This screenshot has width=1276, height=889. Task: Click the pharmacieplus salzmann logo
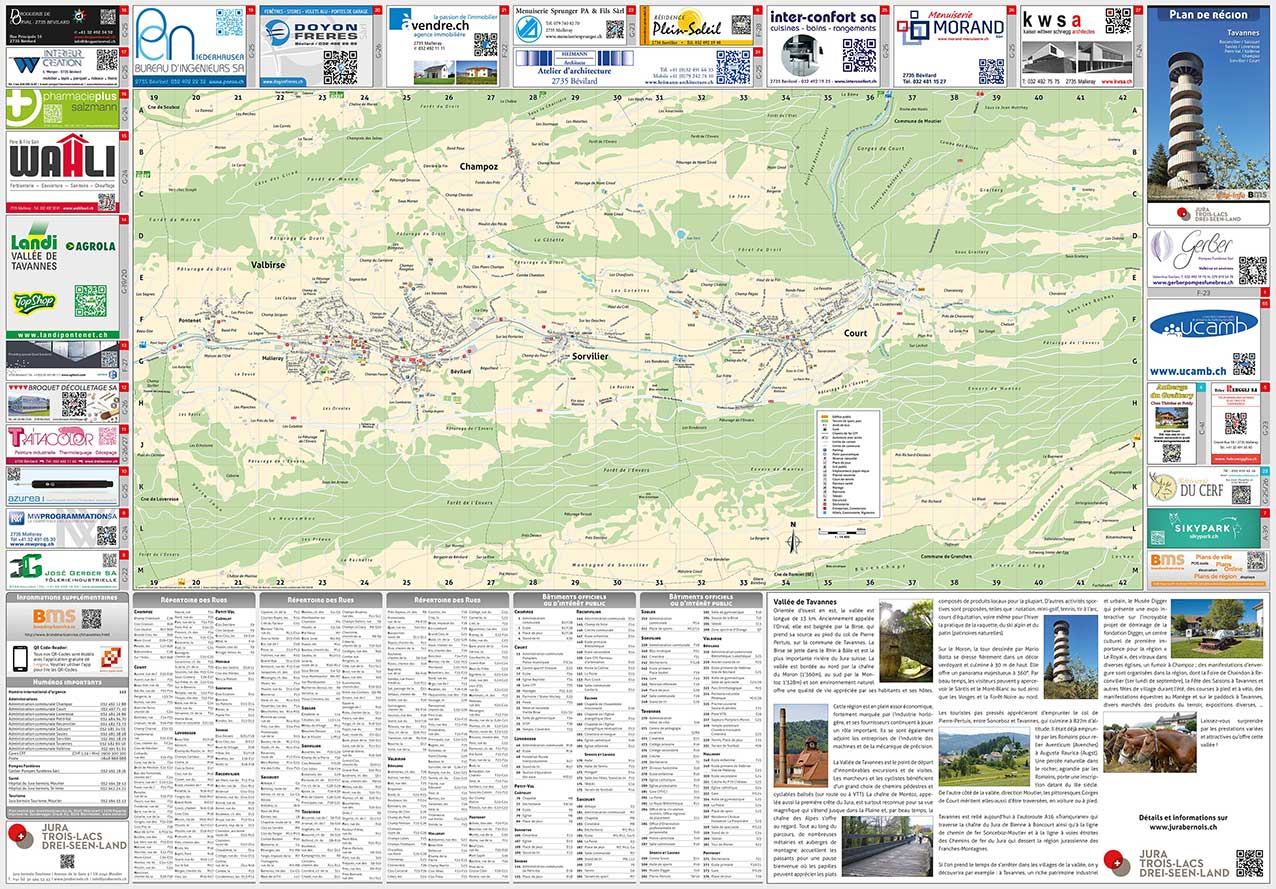tap(62, 107)
